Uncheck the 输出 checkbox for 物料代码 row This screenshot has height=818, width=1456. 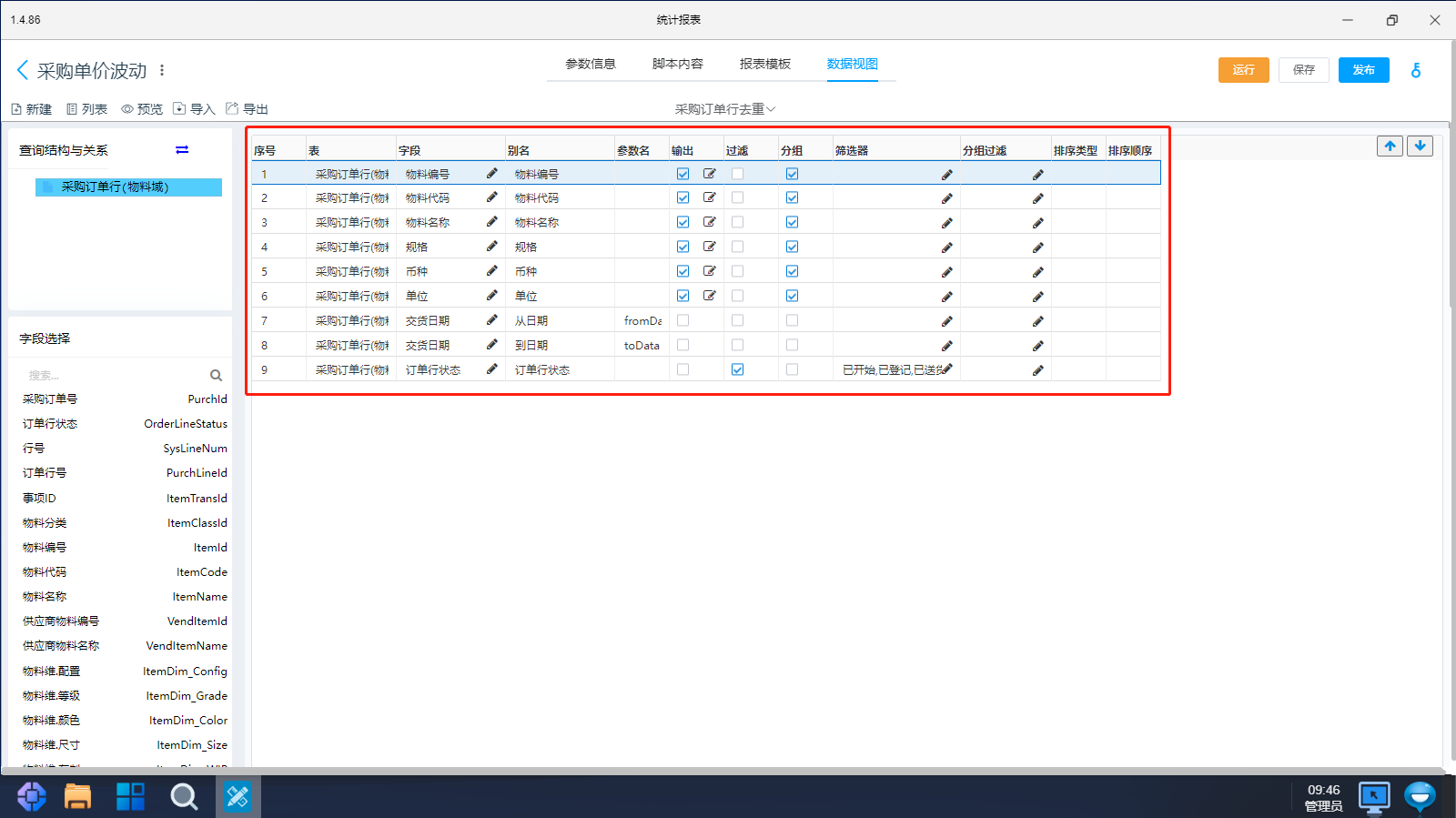(x=682, y=197)
